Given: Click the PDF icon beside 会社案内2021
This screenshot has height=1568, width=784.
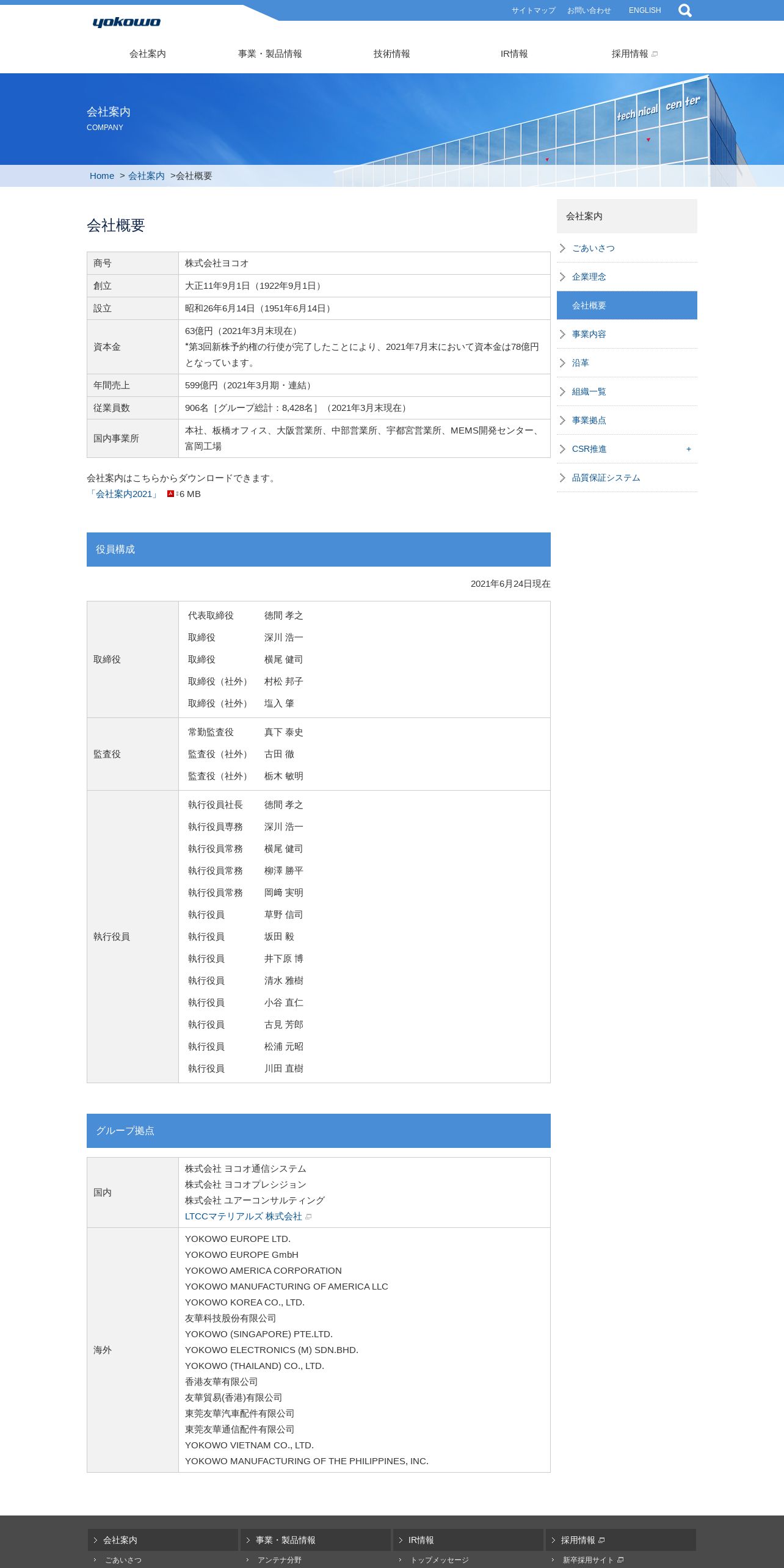Looking at the screenshot, I should [x=171, y=494].
